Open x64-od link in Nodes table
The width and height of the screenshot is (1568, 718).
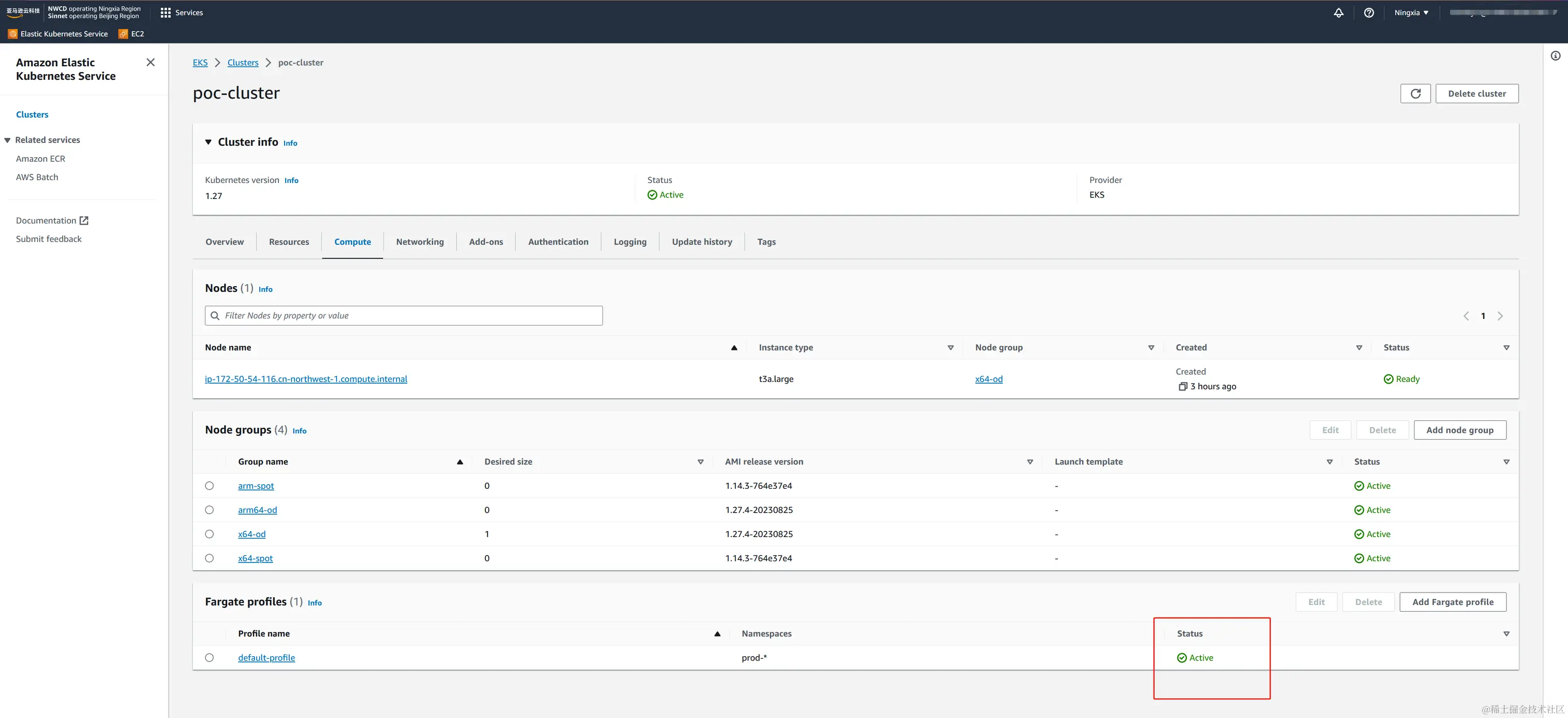coord(988,379)
